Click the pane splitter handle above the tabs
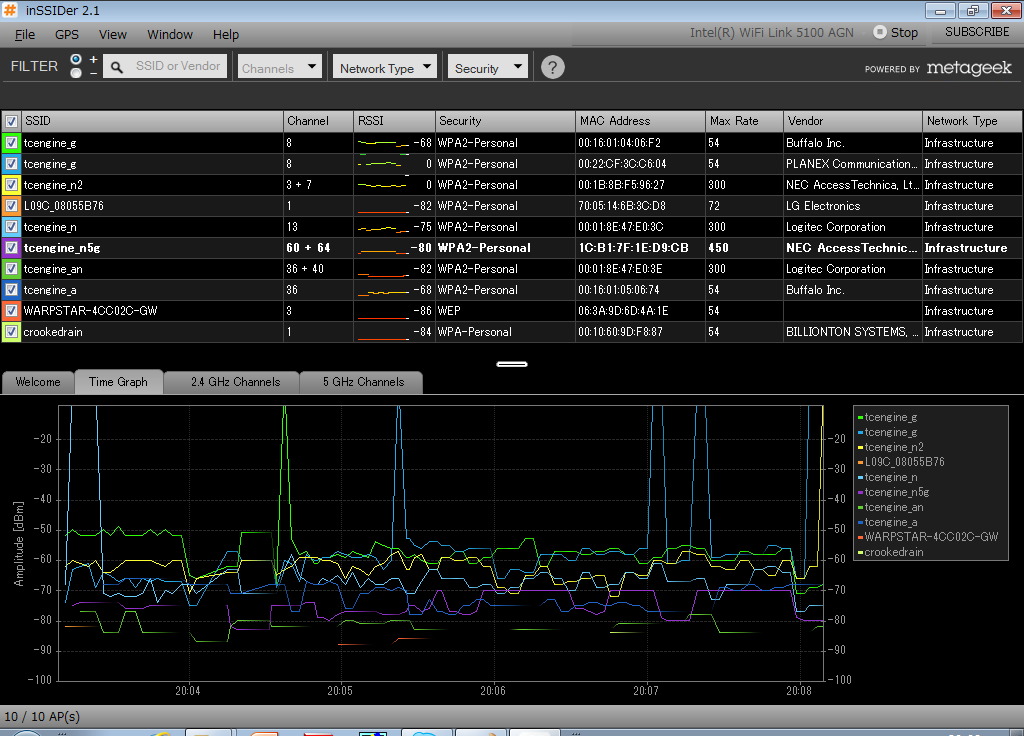 [x=512, y=364]
